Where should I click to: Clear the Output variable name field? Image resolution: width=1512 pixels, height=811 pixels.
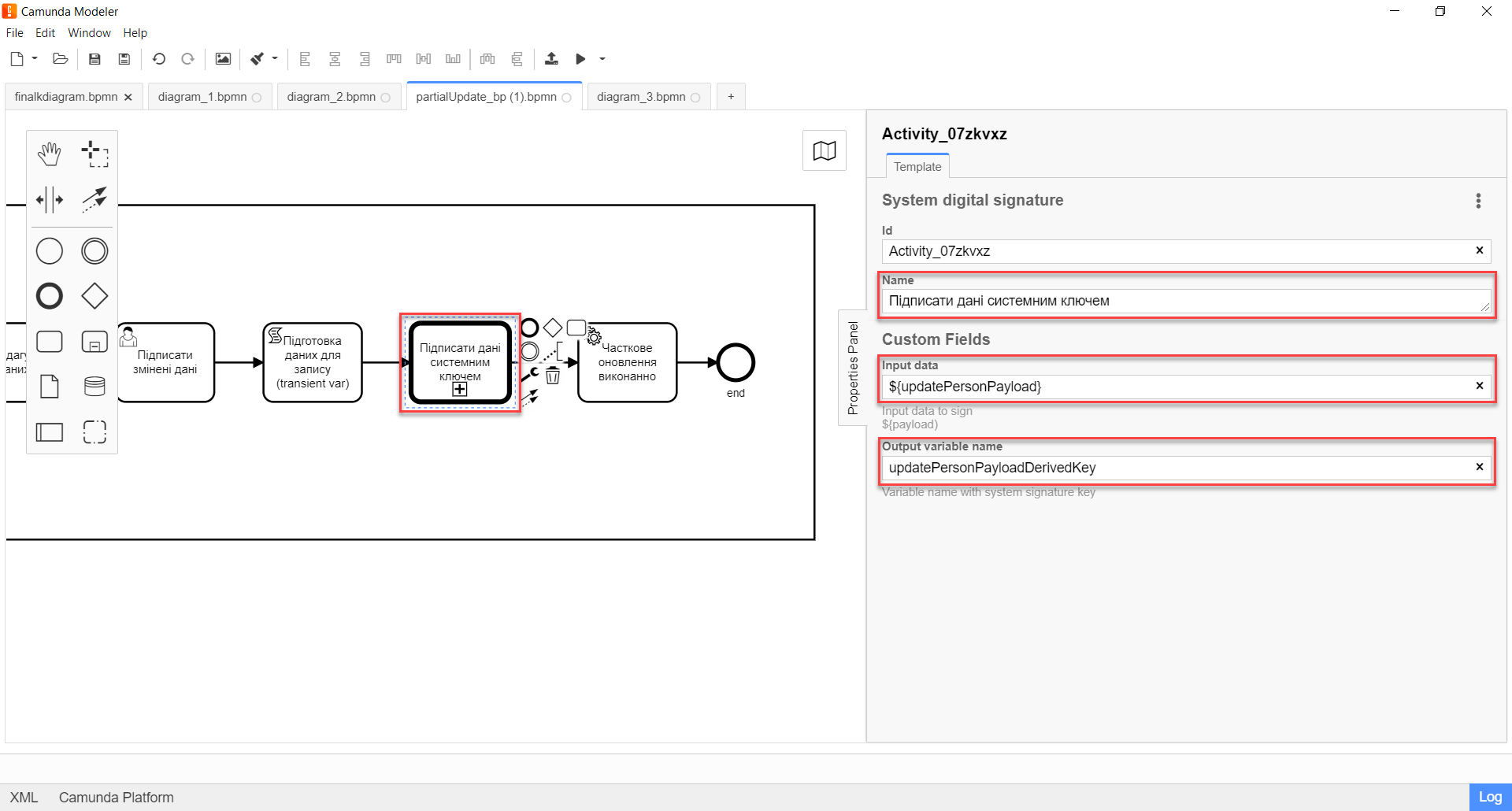(1479, 467)
